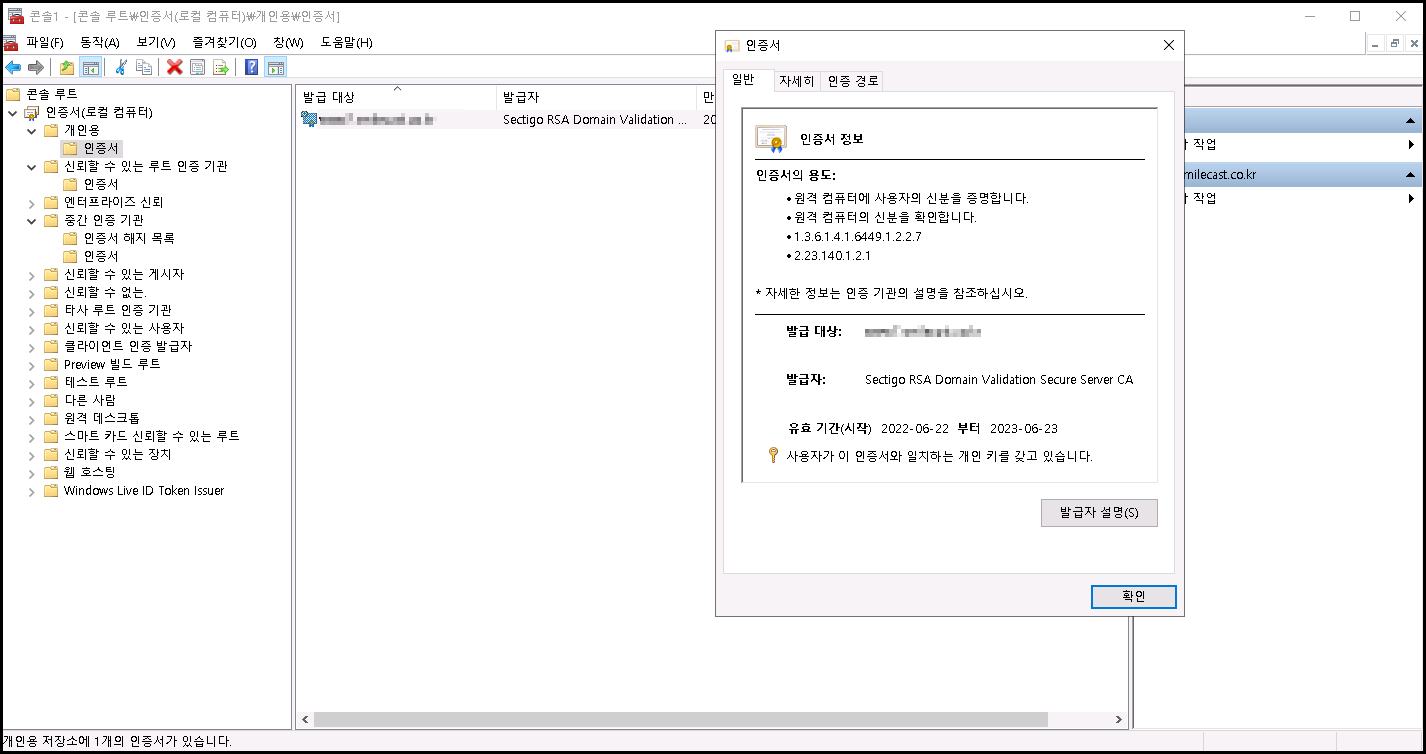The height and width of the screenshot is (754, 1426).
Task: Click the folder icon next to 원격 데스크톱
Action: (x=52, y=418)
